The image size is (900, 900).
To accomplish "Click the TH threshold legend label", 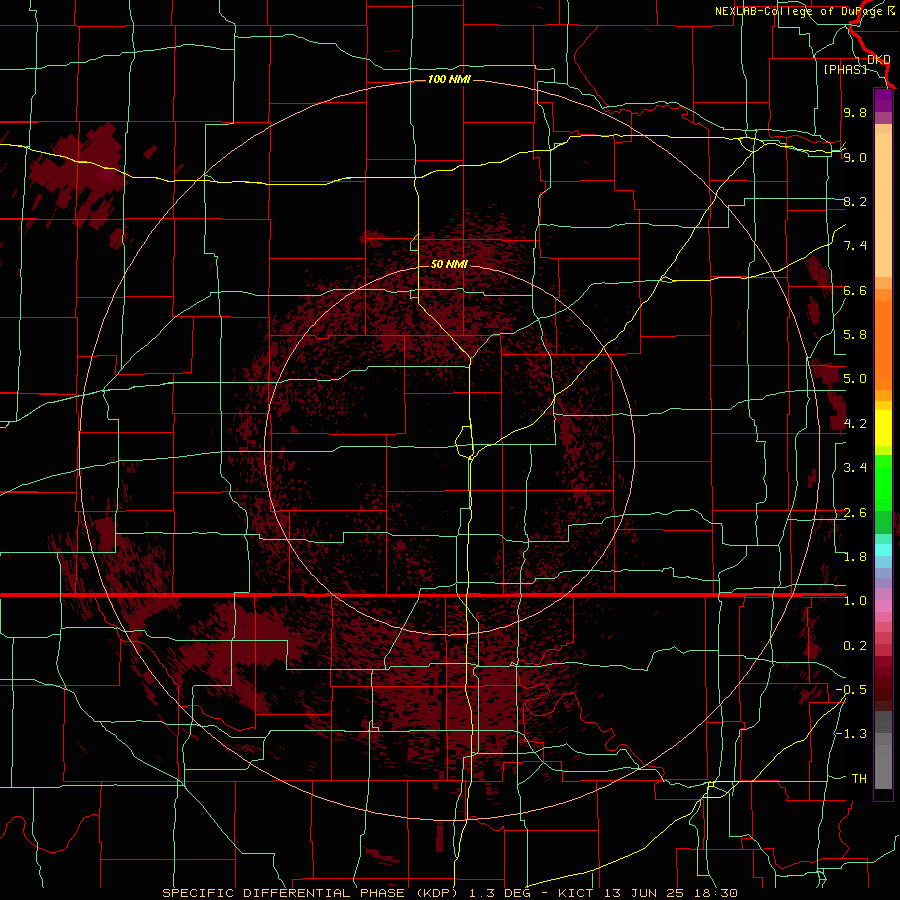I will [859, 779].
